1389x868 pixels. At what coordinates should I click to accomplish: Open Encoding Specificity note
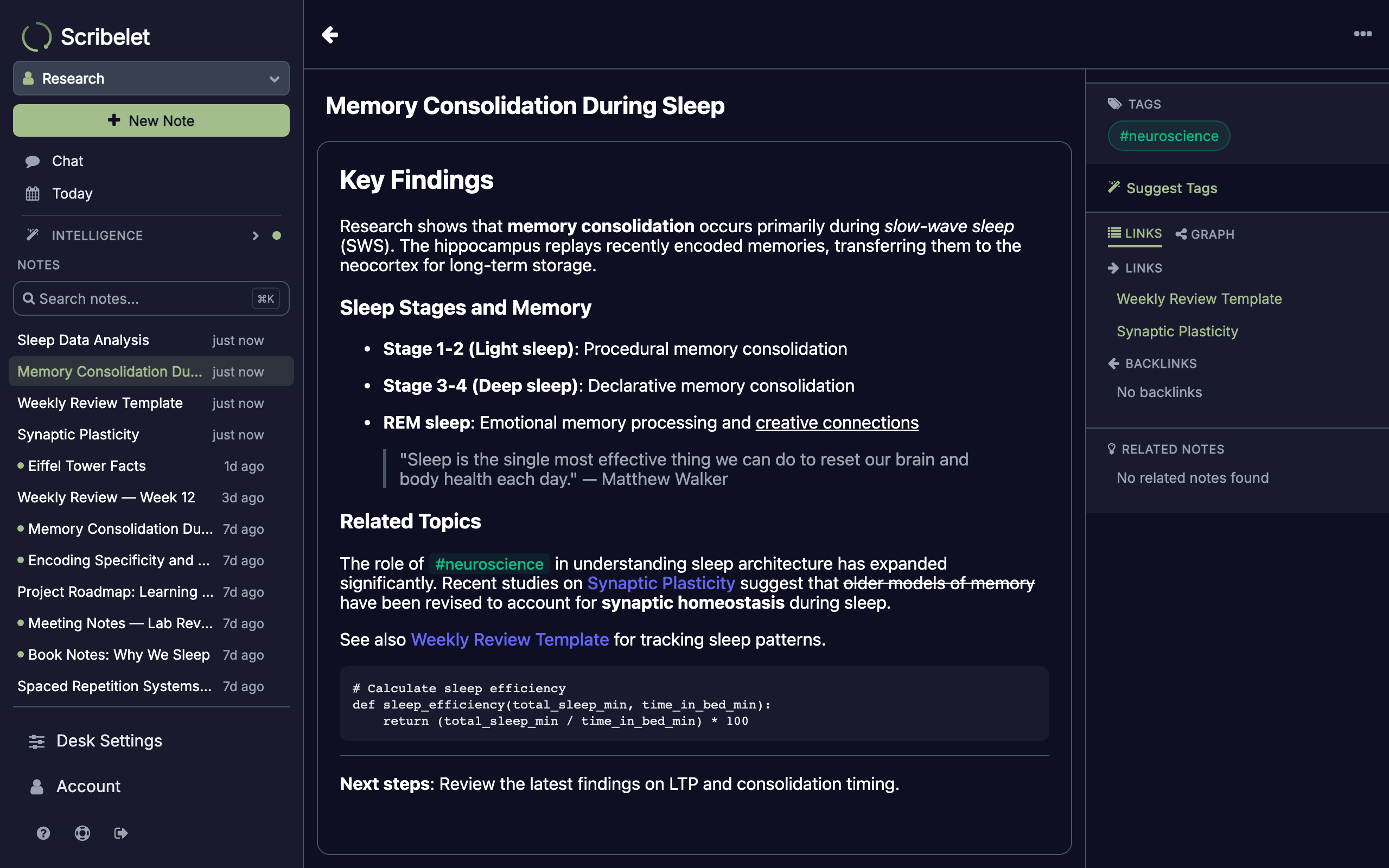coord(151,560)
